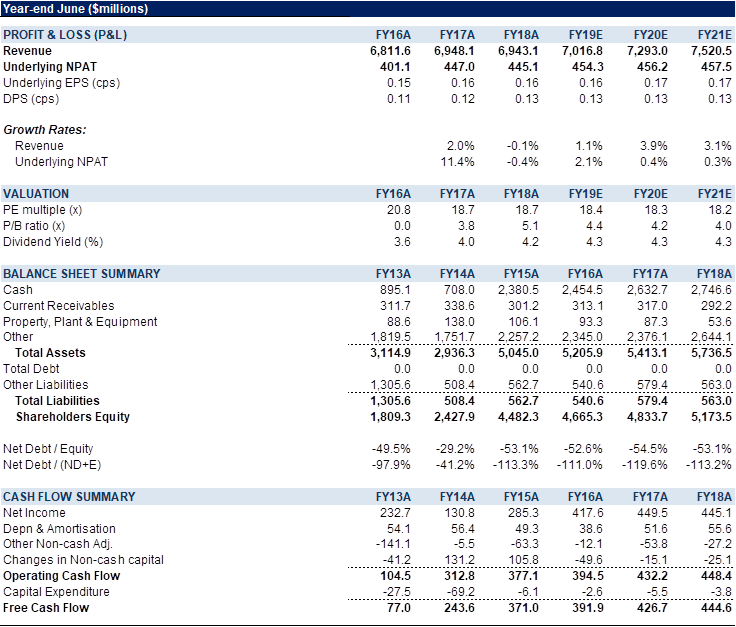Viewport: 736px width, 627px height.
Task: Select Revenue growth value 3.9%
Action: pos(653,145)
